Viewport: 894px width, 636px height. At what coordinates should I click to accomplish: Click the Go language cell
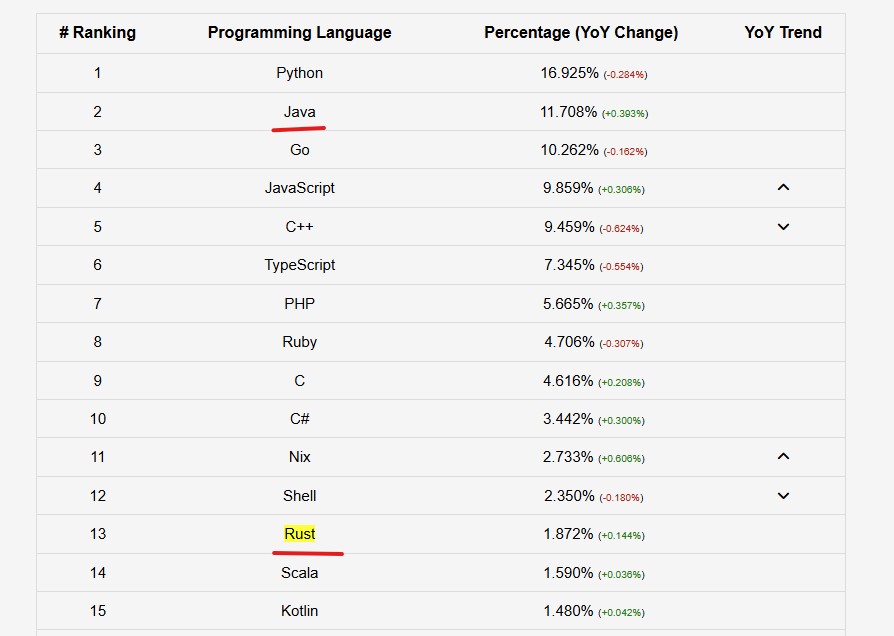pos(299,150)
